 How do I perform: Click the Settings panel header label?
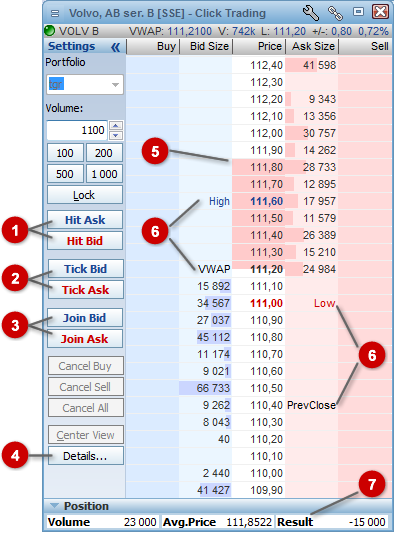(x=72, y=46)
